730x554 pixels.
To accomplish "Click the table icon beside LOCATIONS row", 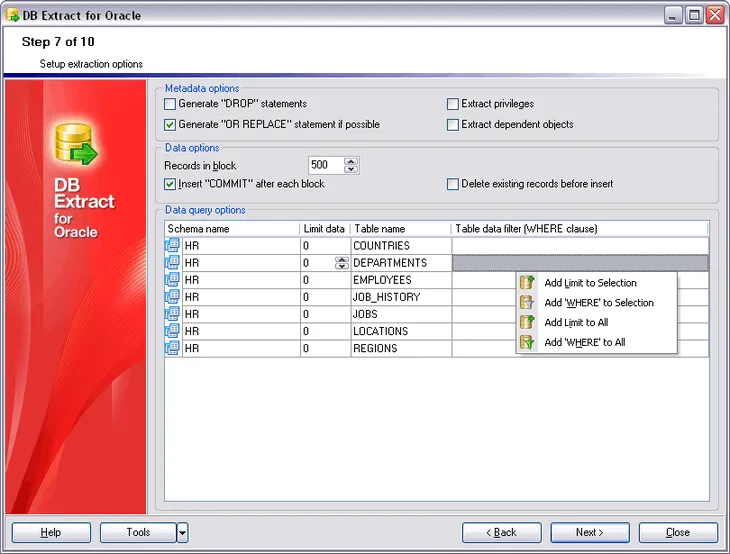I will pos(172,331).
